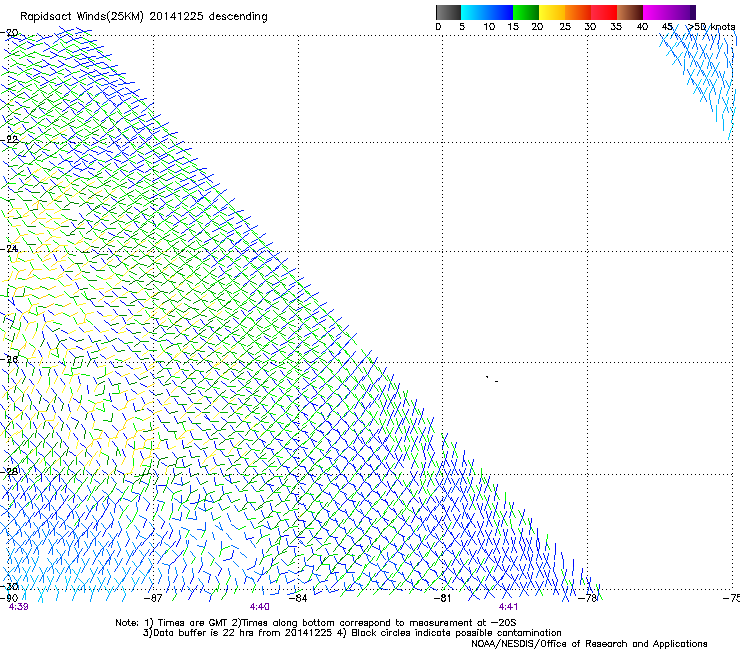This screenshot has width=740, height=650.
Task: Click the legend scale value '35'
Action: tap(616, 27)
